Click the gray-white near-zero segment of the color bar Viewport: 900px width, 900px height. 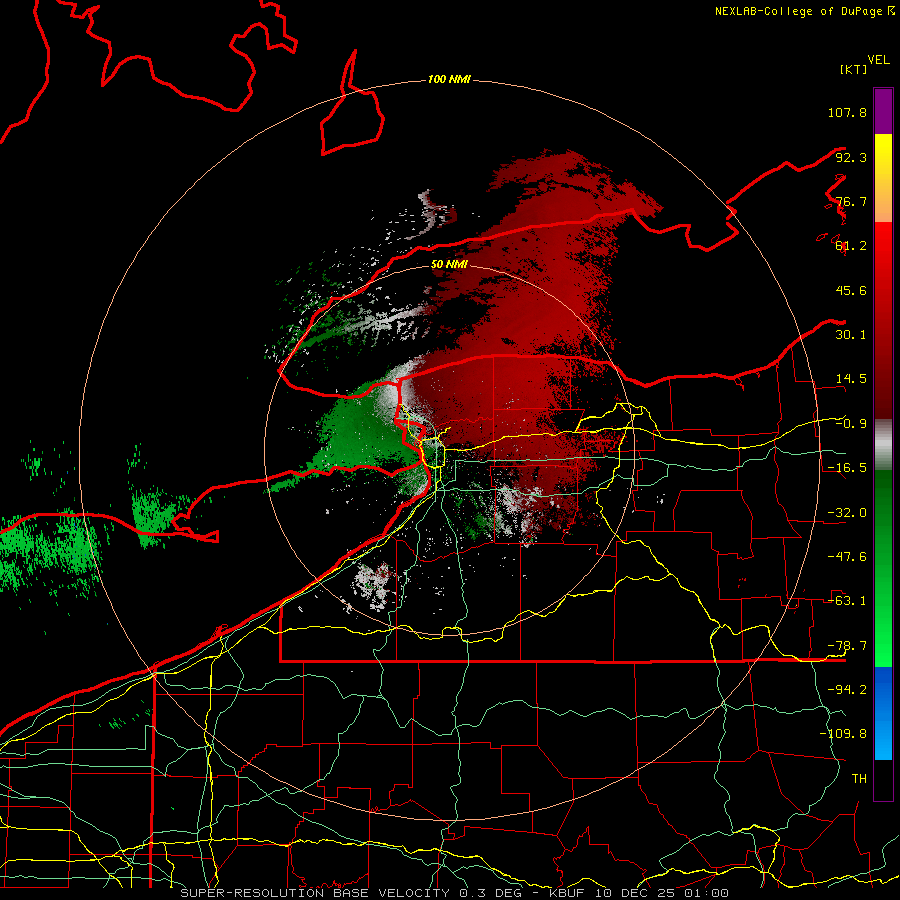[883, 445]
